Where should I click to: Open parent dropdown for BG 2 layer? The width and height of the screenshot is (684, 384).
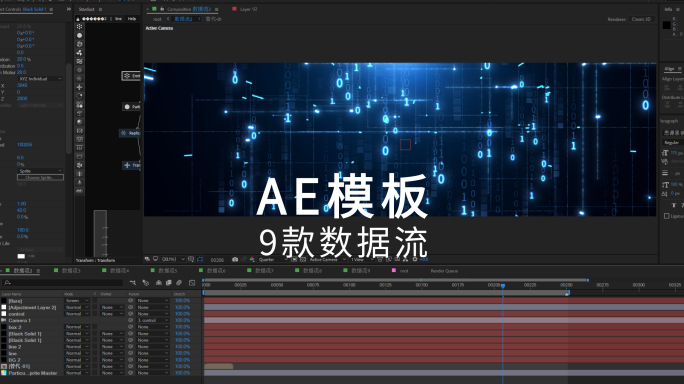coord(153,360)
